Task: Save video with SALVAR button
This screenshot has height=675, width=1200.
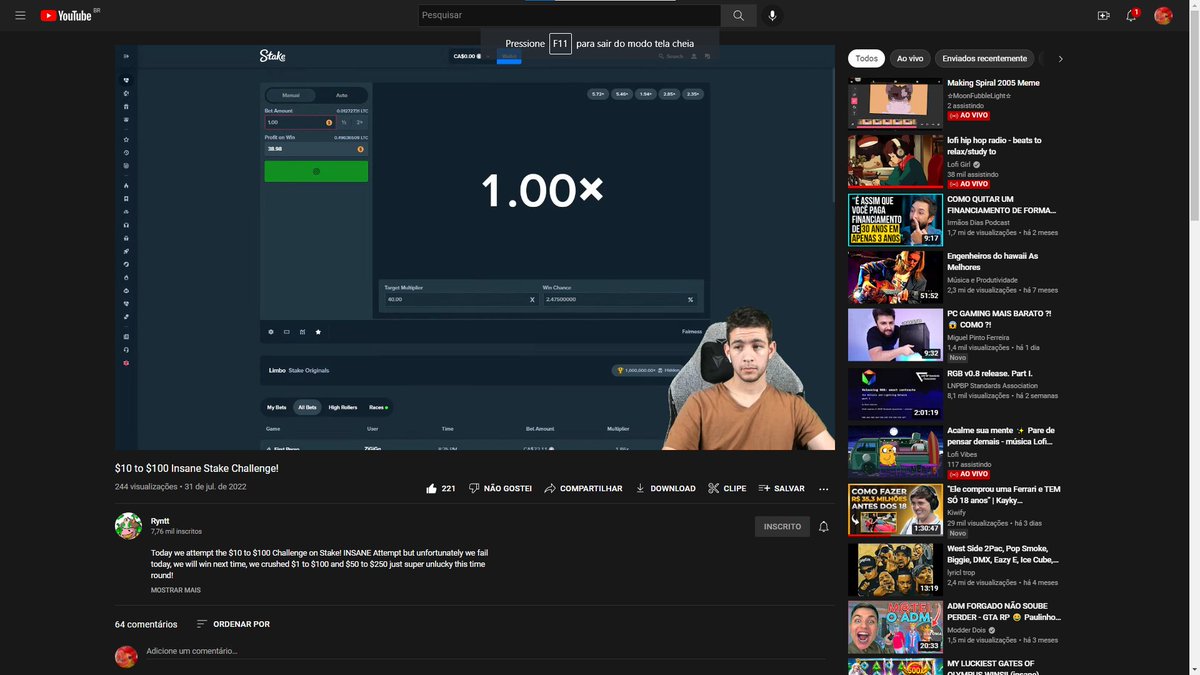Action: [781, 489]
